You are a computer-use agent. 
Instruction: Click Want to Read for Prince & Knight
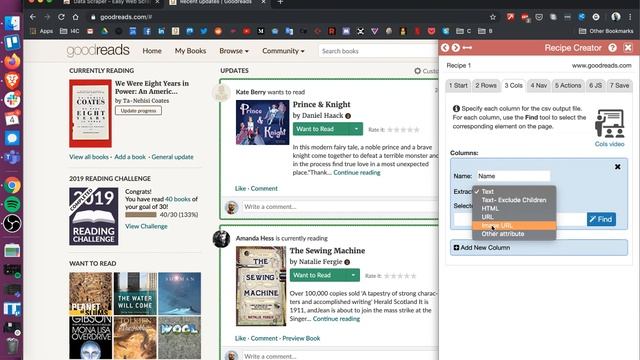click(x=321, y=129)
